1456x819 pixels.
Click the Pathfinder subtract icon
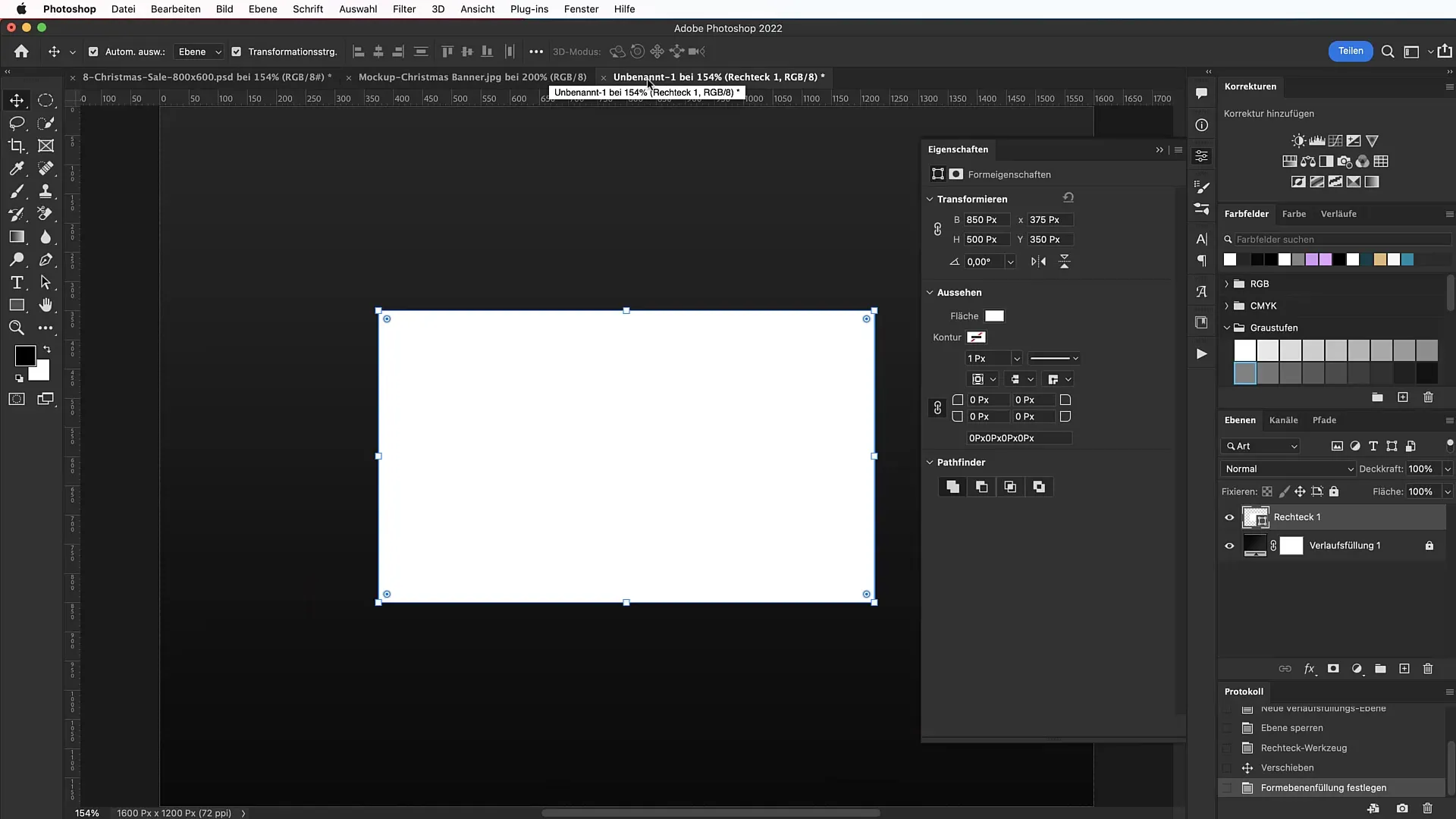click(982, 486)
